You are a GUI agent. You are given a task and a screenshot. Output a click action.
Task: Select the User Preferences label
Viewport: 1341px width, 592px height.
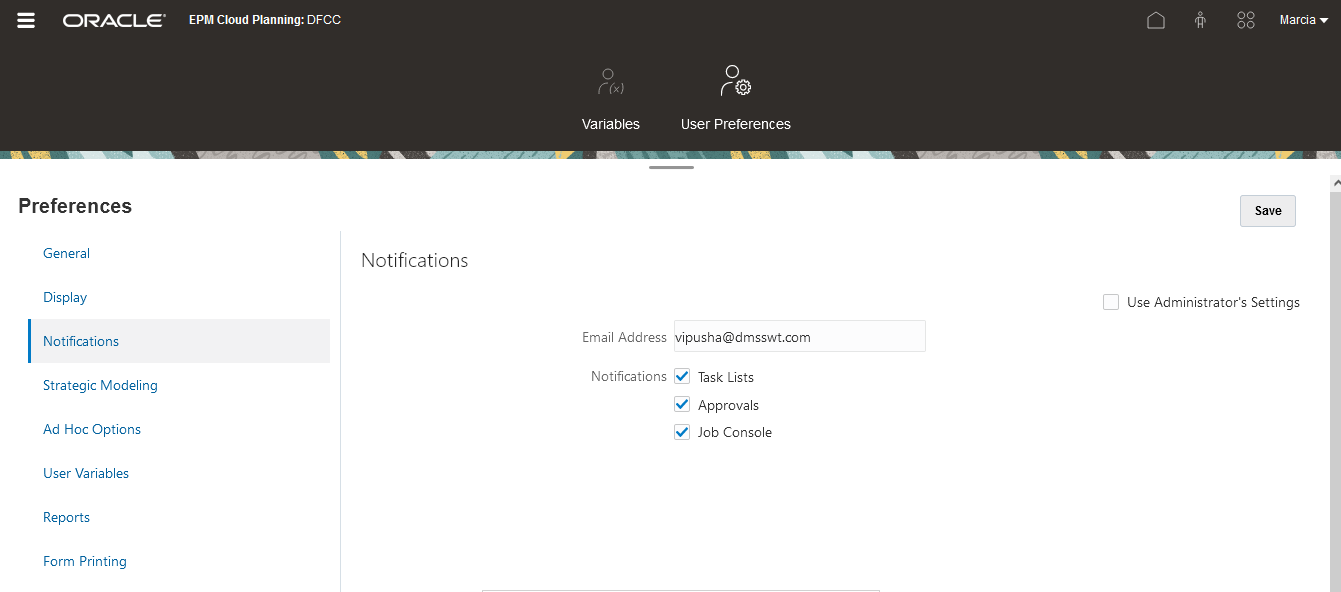[x=736, y=124]
